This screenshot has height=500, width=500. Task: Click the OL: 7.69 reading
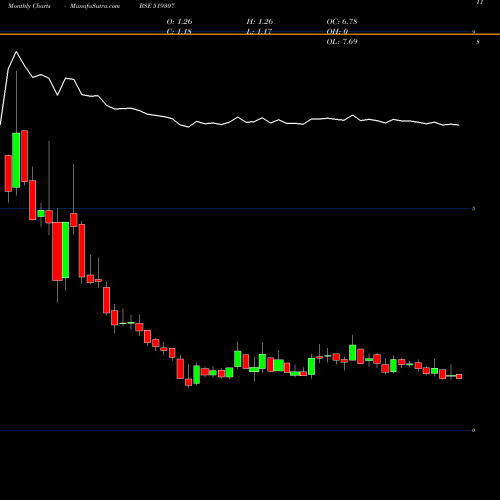coord(342,41)
